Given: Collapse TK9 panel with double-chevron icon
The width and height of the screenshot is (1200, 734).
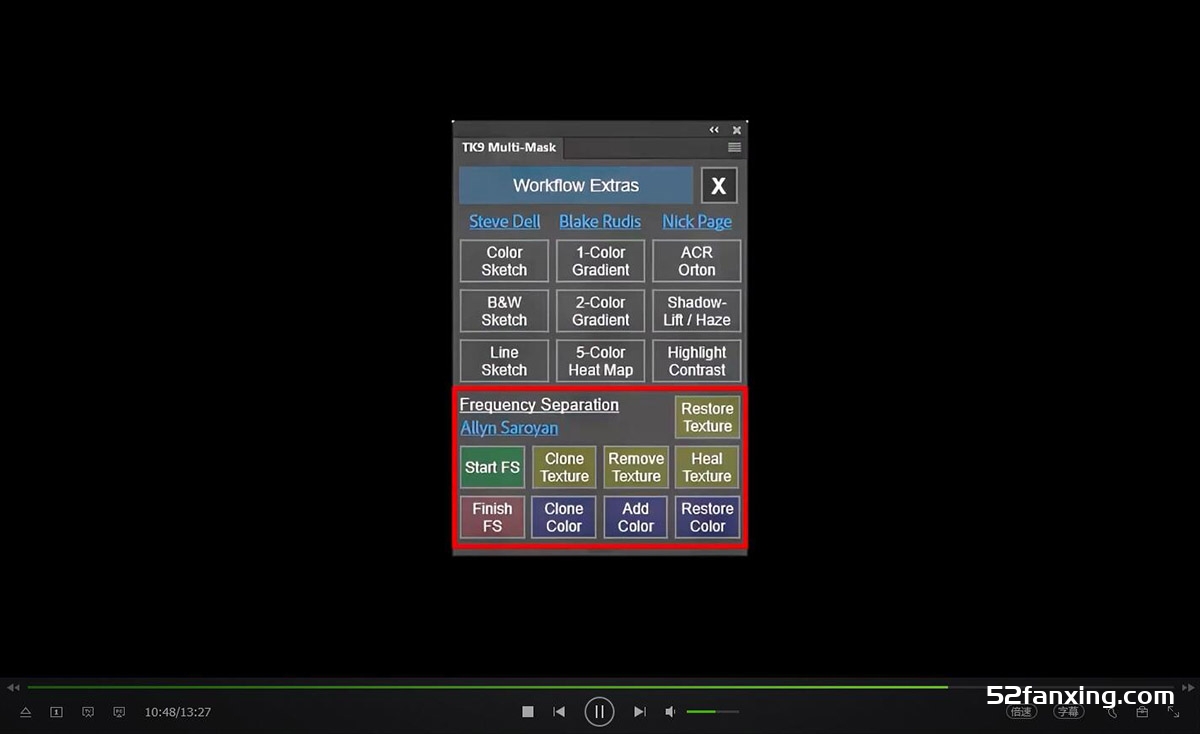Looking at the screenshot, I should (x=714, y=130).
